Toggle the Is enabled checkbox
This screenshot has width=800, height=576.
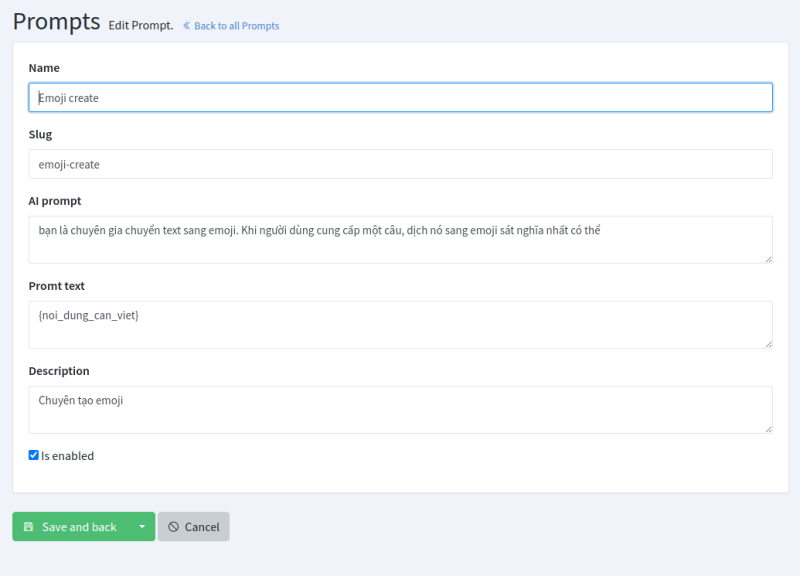(x=34, y=455)
